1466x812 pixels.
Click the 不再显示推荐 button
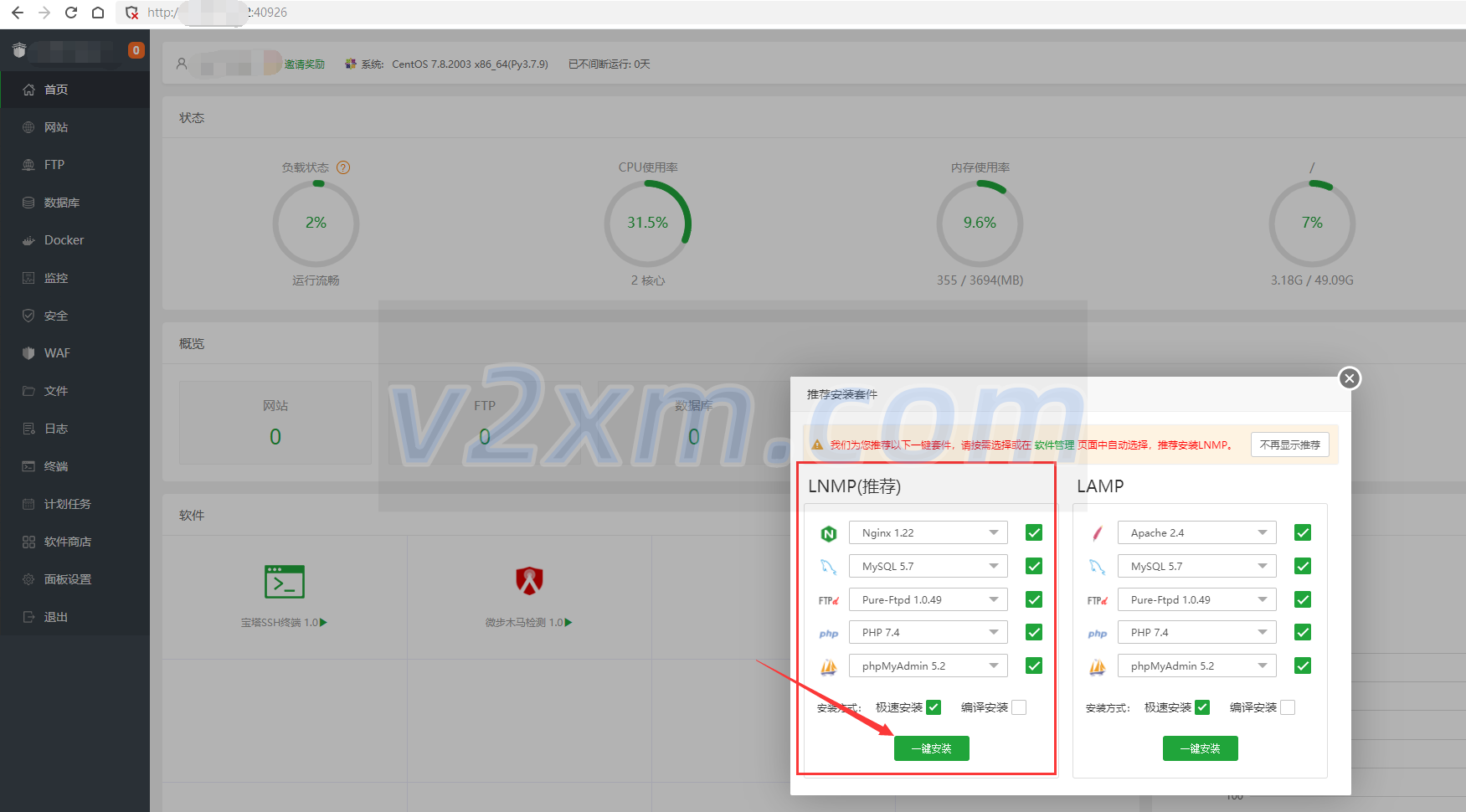pos(1290,445)
